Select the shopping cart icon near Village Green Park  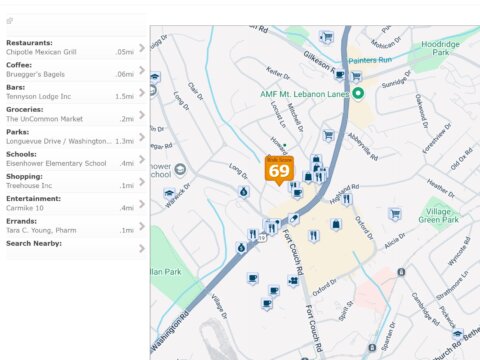tap(395, 214)
